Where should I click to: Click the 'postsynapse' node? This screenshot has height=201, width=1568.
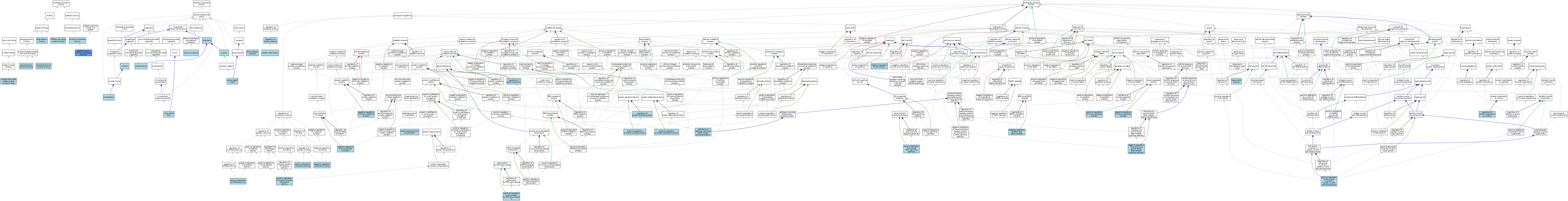pos(237,53)
